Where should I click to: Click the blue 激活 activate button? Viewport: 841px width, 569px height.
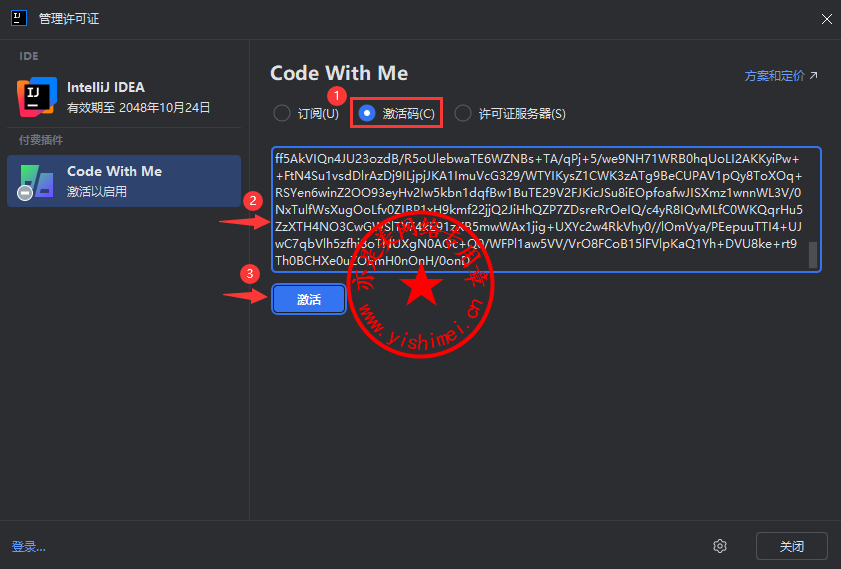(309, 299)
